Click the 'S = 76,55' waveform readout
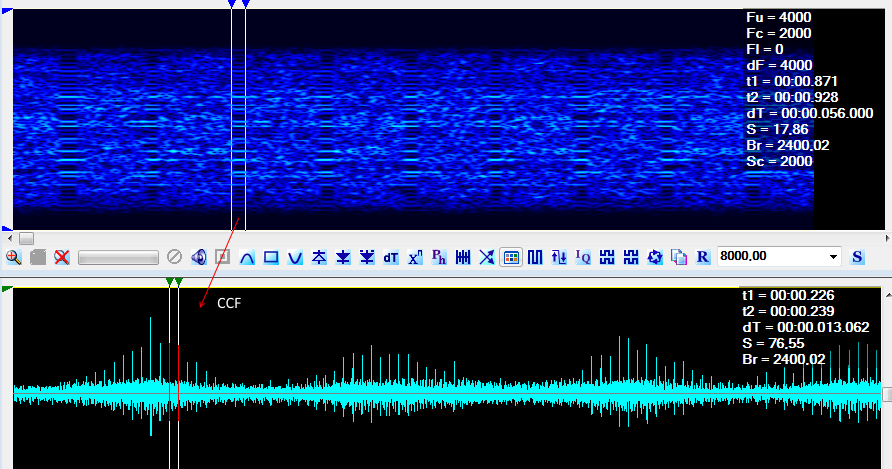 point(773,343)
